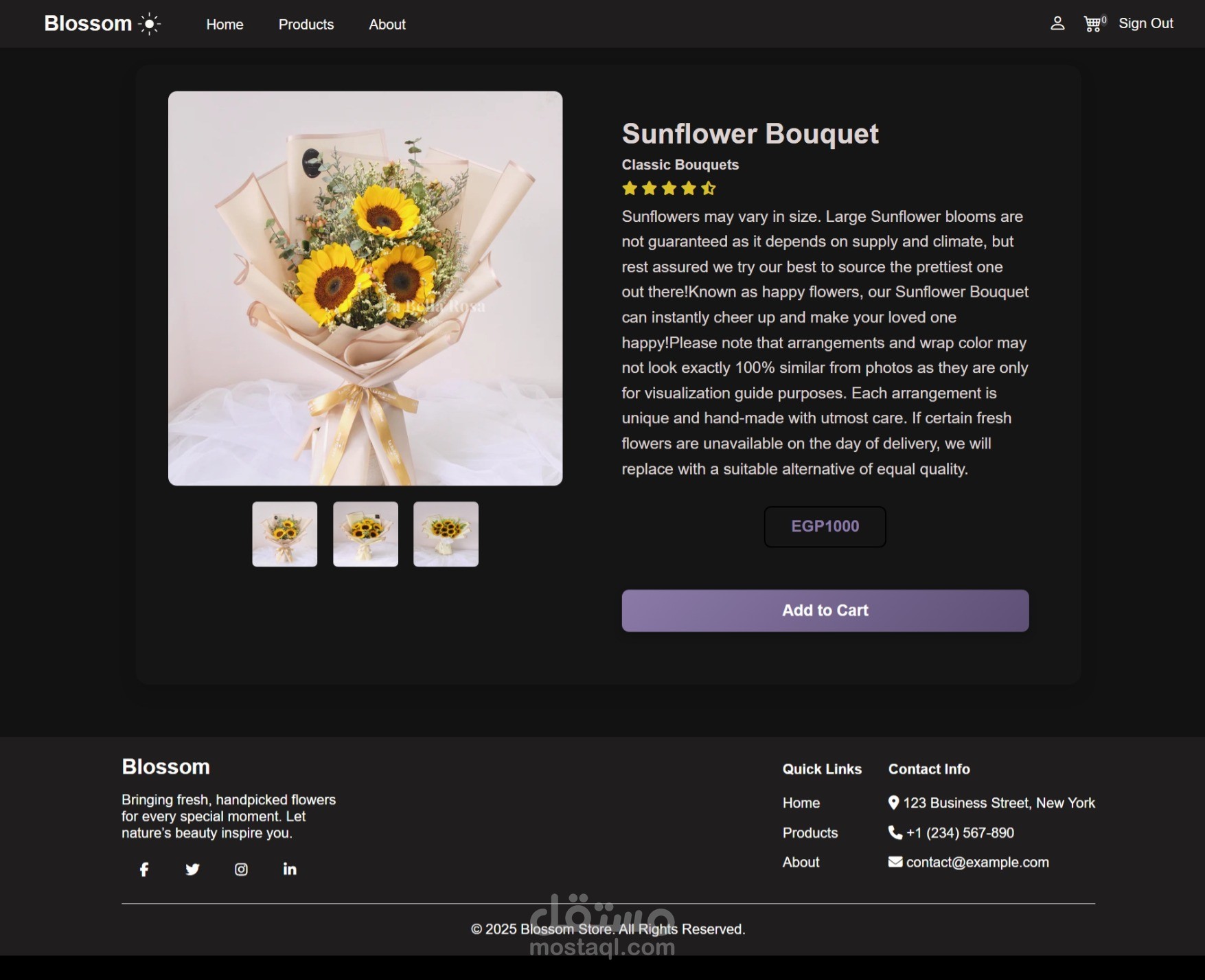The image size is (1205, 980).
Task: Click the location pin icon
Action: [893, 802]
